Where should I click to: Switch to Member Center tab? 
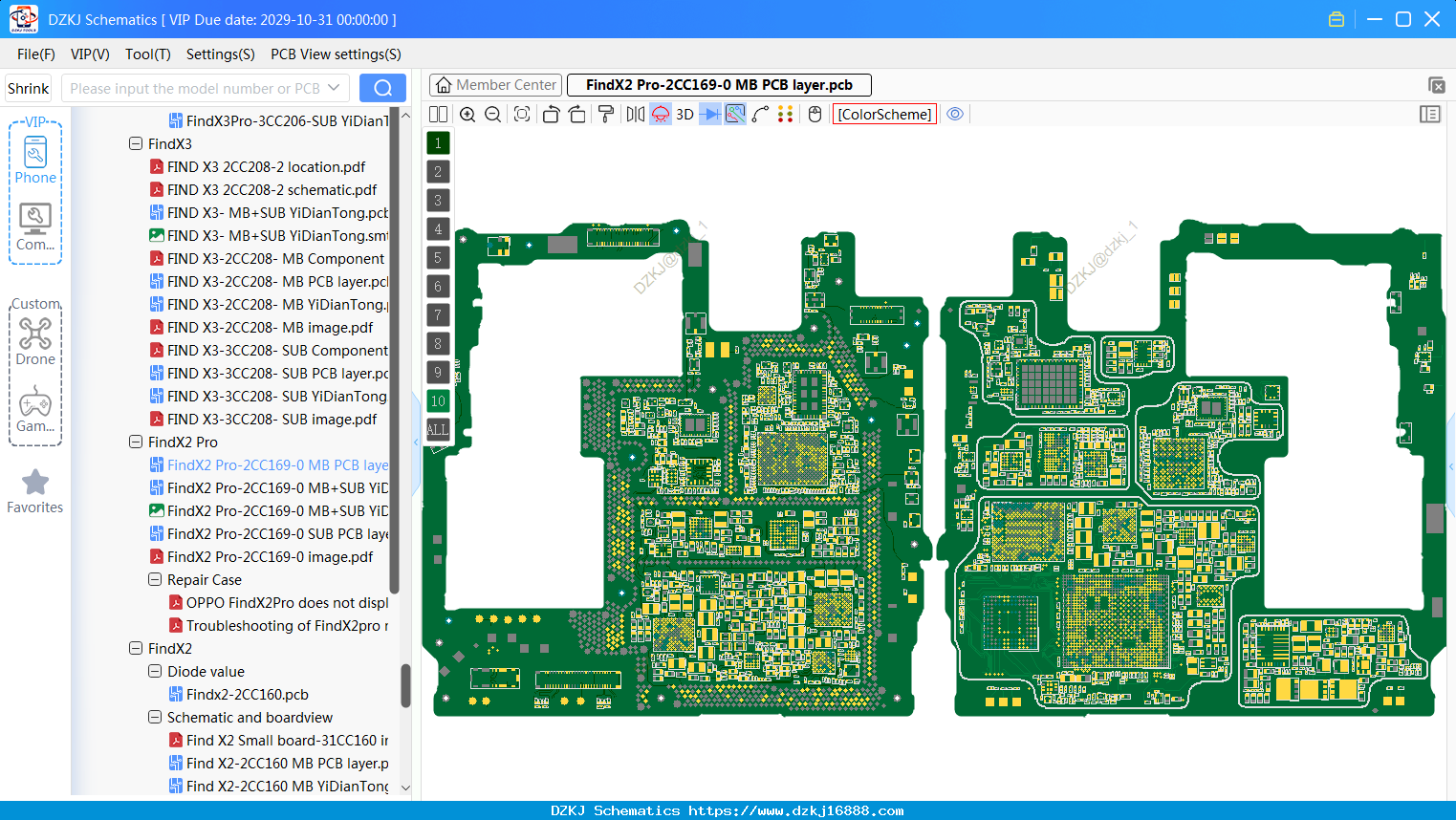(x=495, y=85)
